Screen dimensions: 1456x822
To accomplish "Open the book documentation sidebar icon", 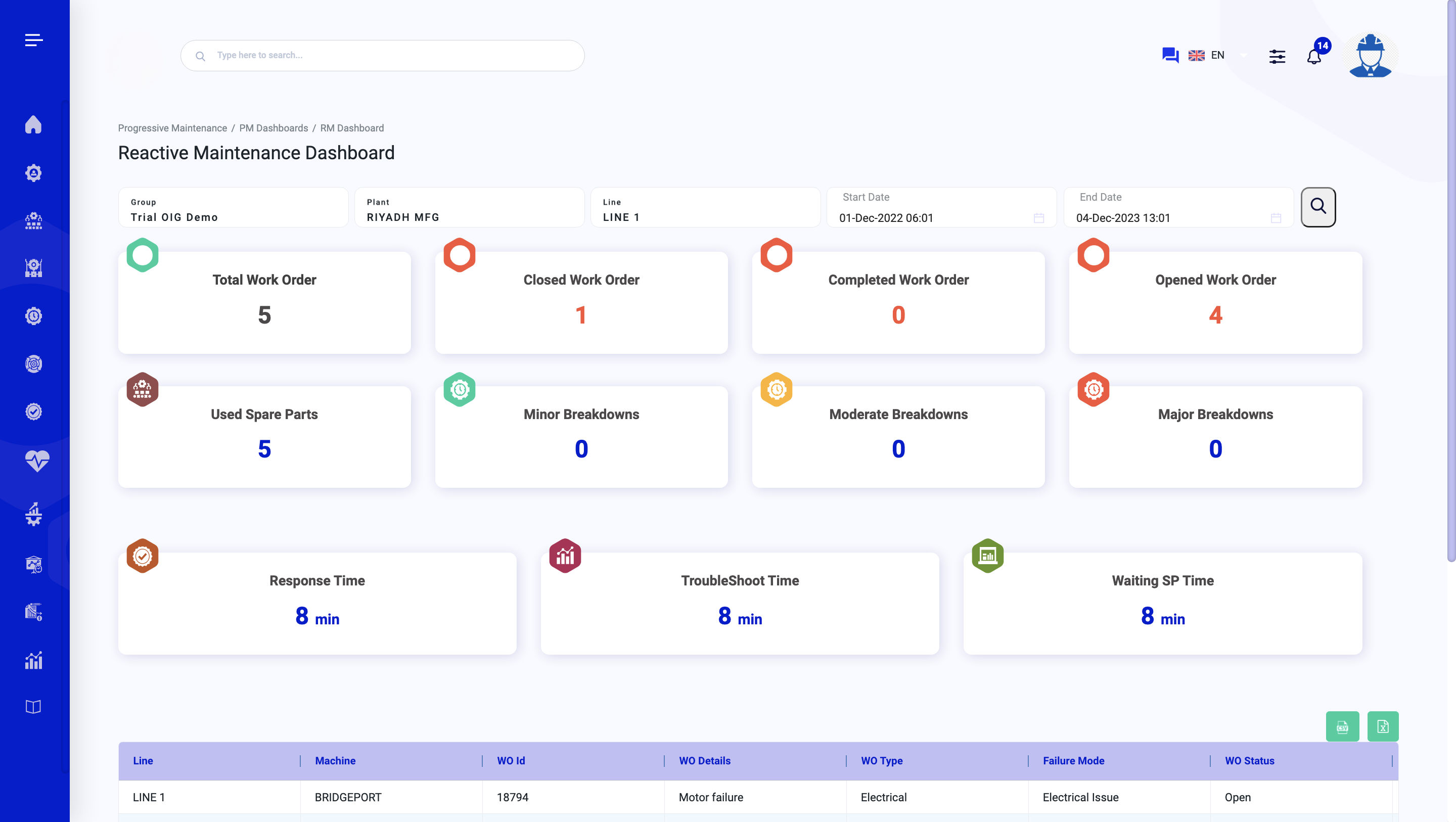I will pyautogui.click(x=33, y=707).
